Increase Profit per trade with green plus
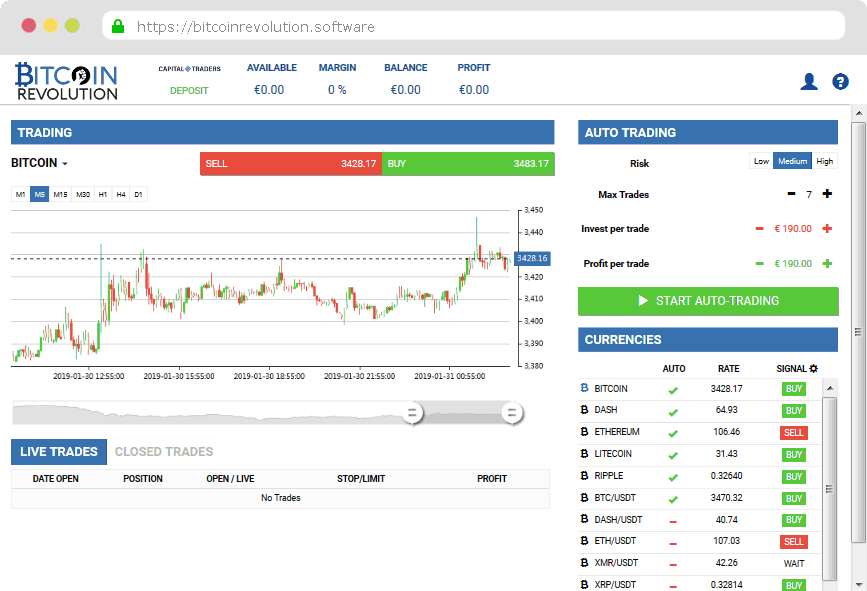The width and height of the screenshot is (867, 591). pos(827,264)
